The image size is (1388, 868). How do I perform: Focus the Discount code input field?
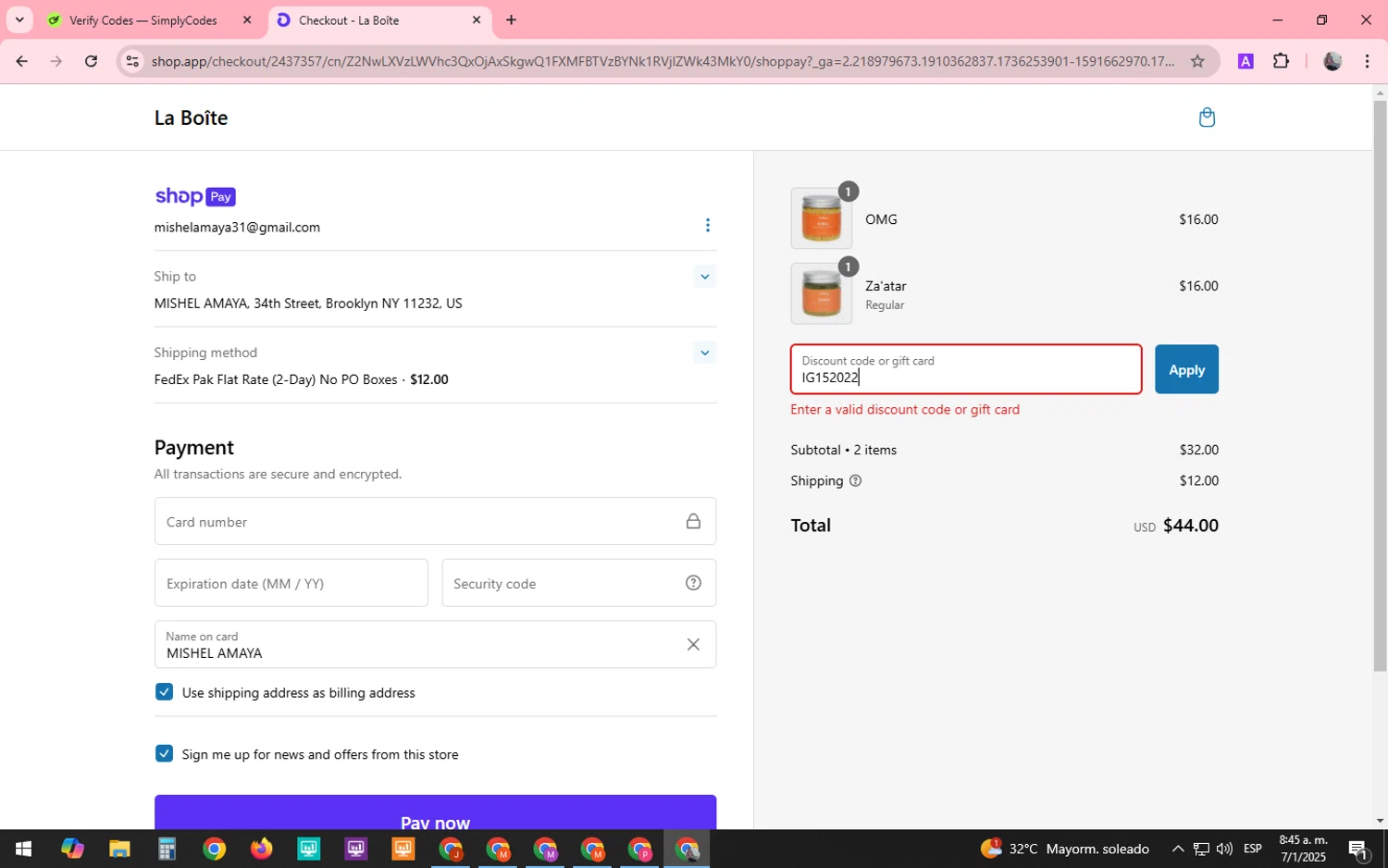pos(966,369)
